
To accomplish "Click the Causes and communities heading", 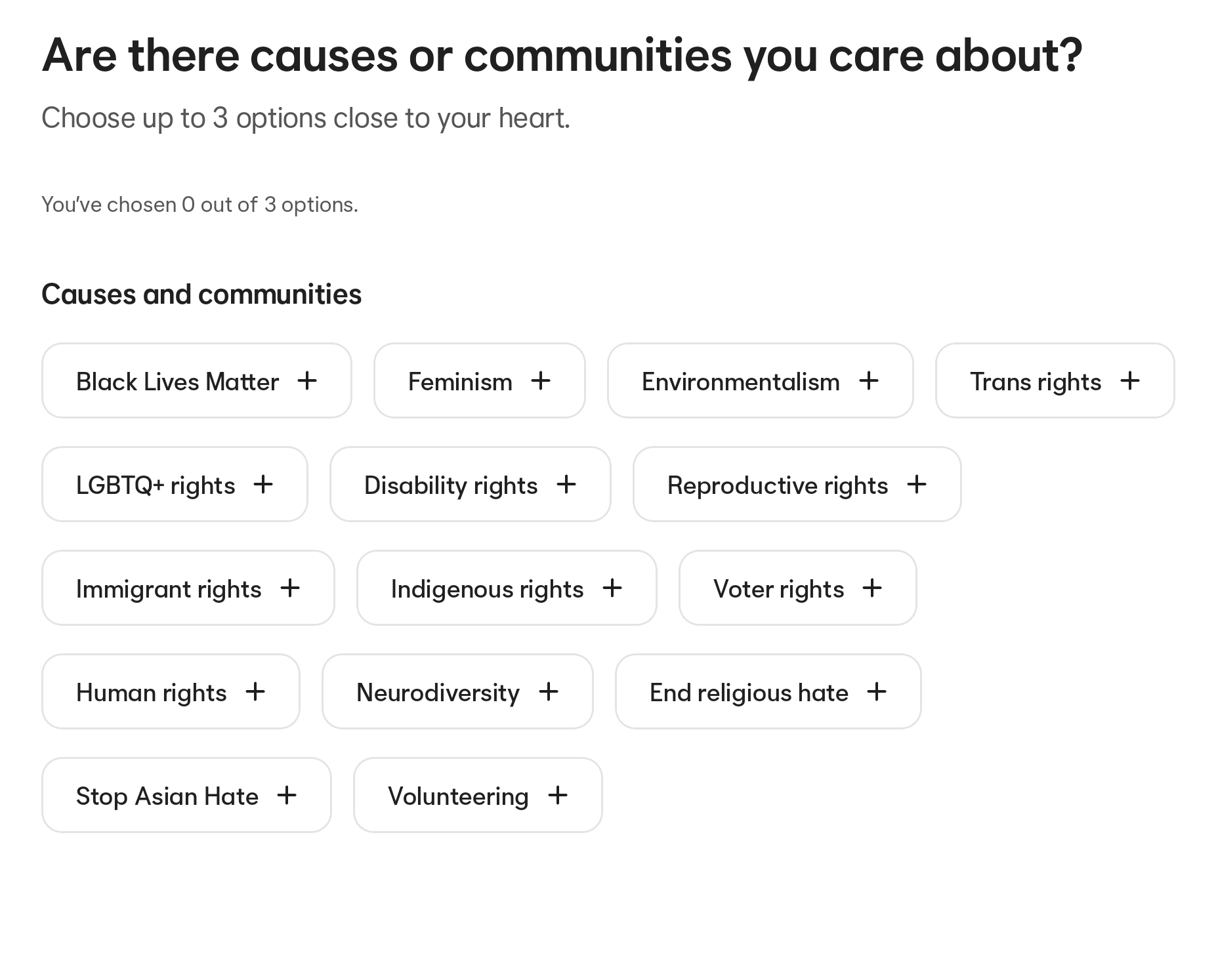I will coord(201,295).
